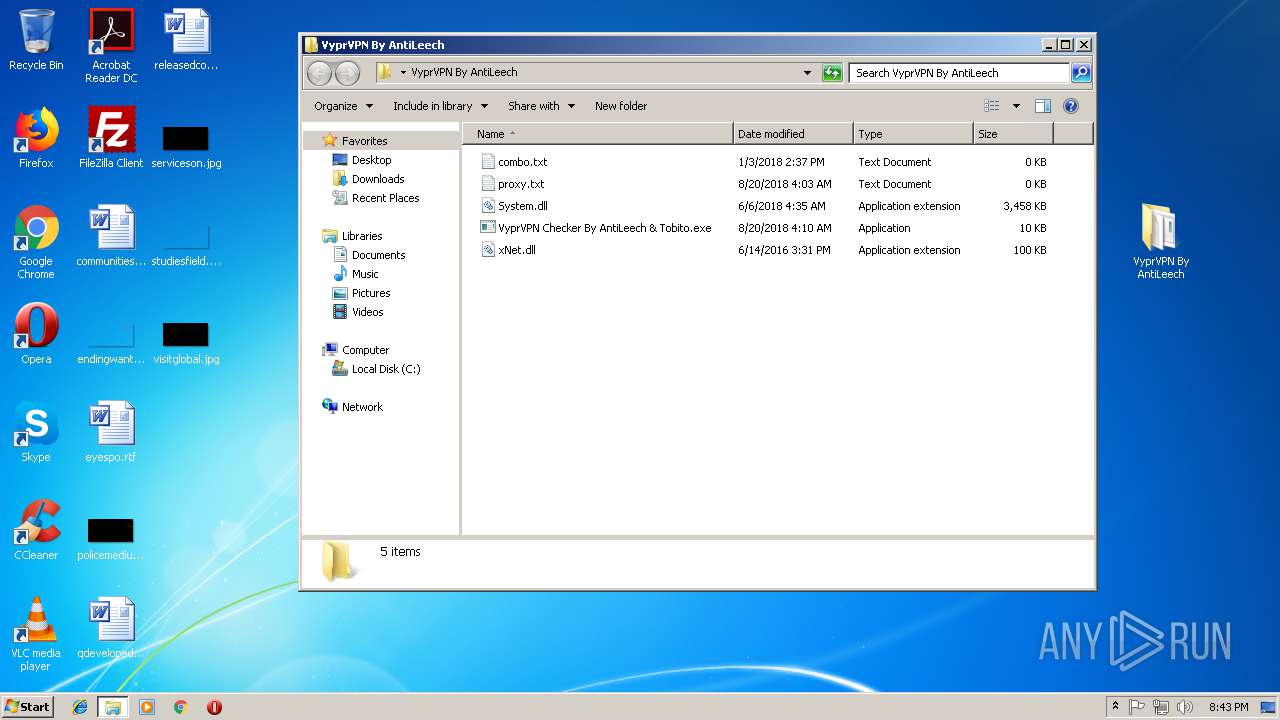Sort by the Date modified column header
Screen dimensions: 1280x720
tap(793, 134)
